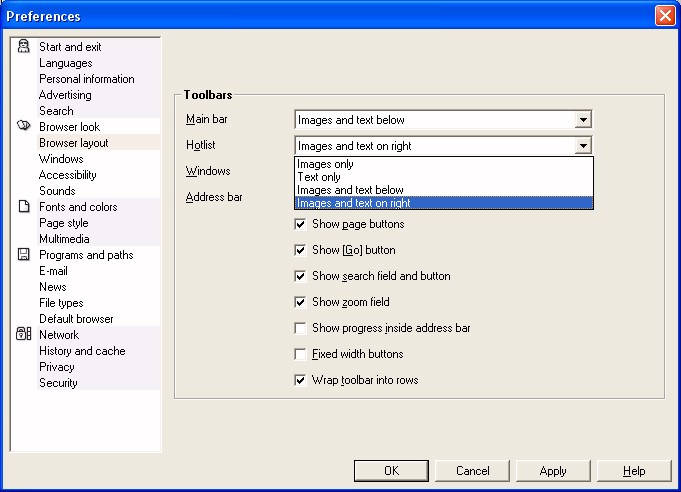Close the Preferences dialog window
Screen dimensions: 681x492
[x=664, y=16]
